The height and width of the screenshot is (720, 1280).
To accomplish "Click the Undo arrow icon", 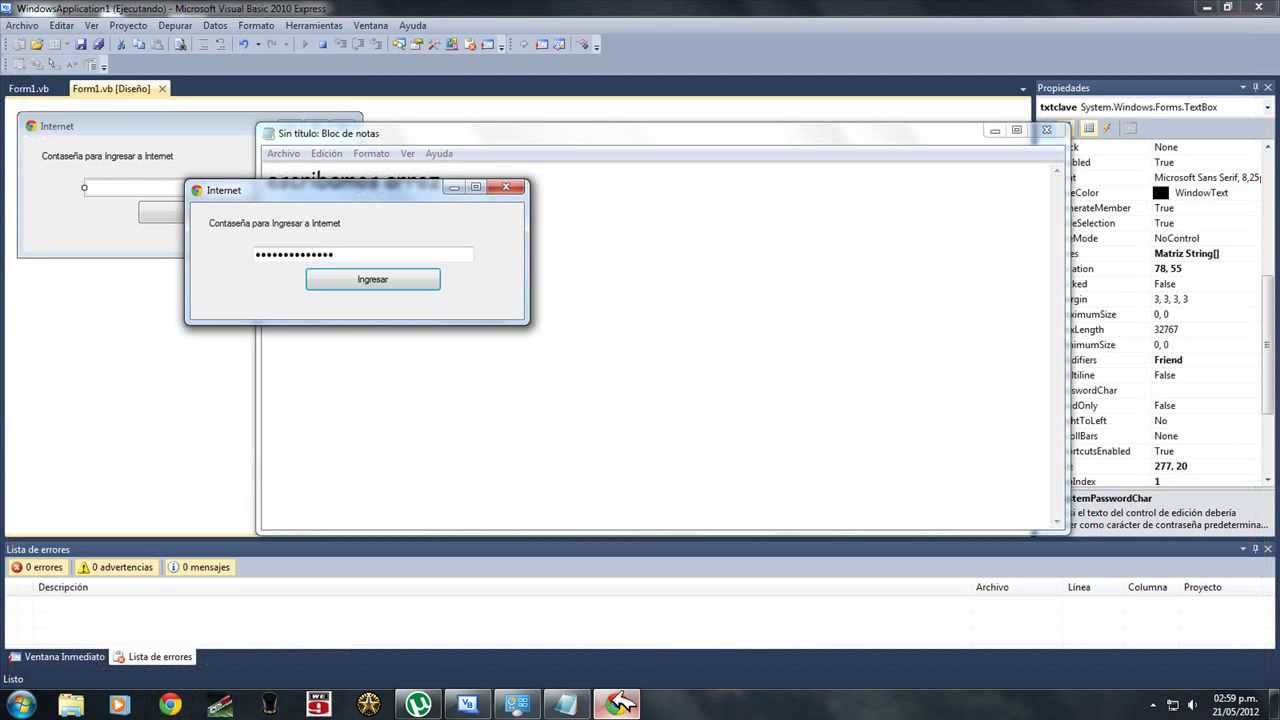I will click(243, 44).
